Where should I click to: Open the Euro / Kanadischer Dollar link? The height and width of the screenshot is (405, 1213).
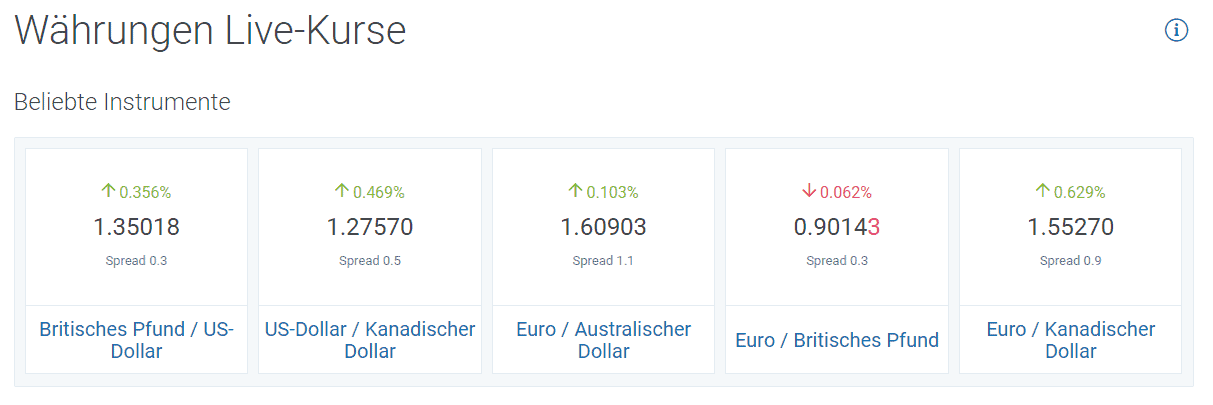click(1070, 340)
